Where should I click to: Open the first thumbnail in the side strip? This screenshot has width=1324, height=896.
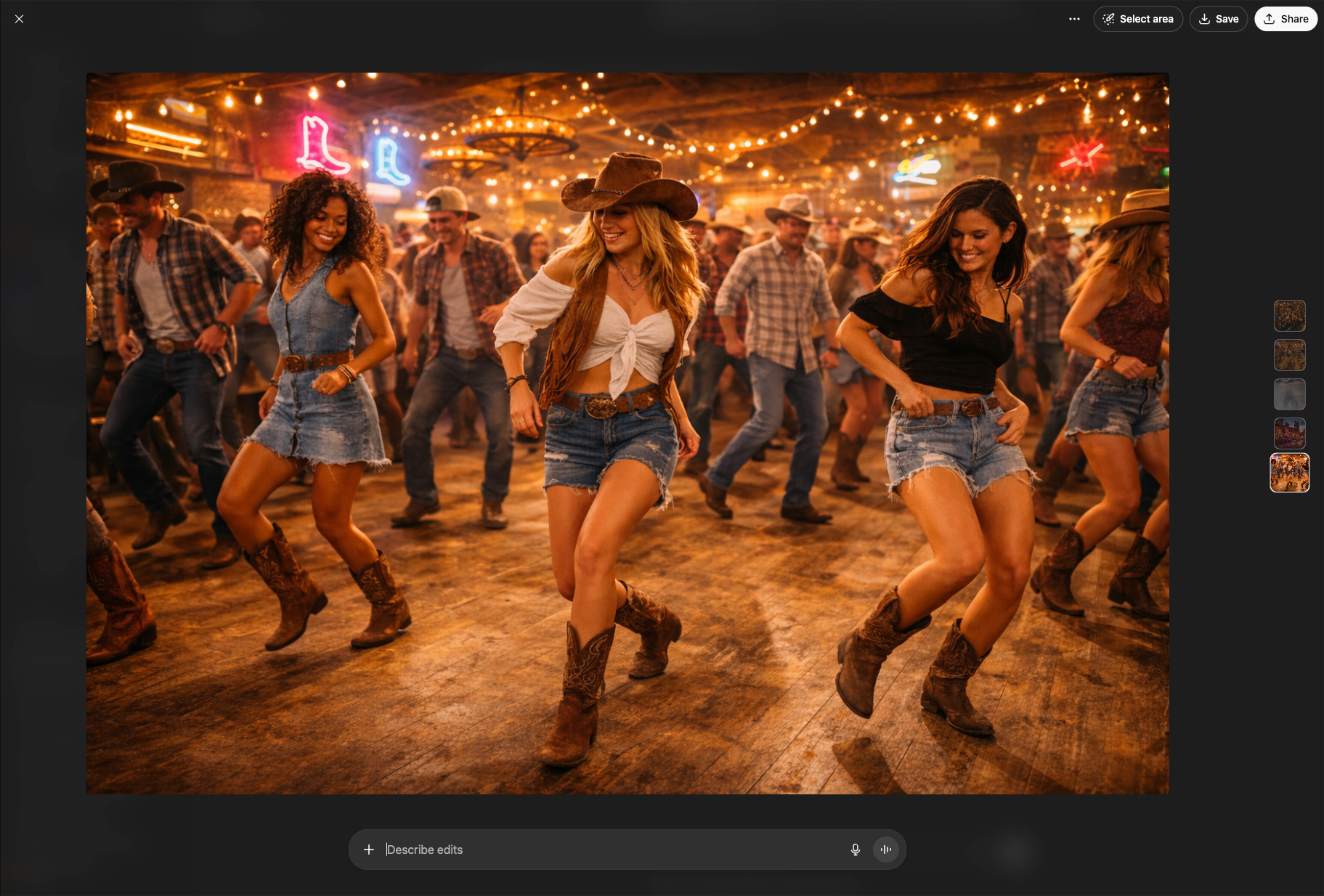click(x=1289, y=316)
